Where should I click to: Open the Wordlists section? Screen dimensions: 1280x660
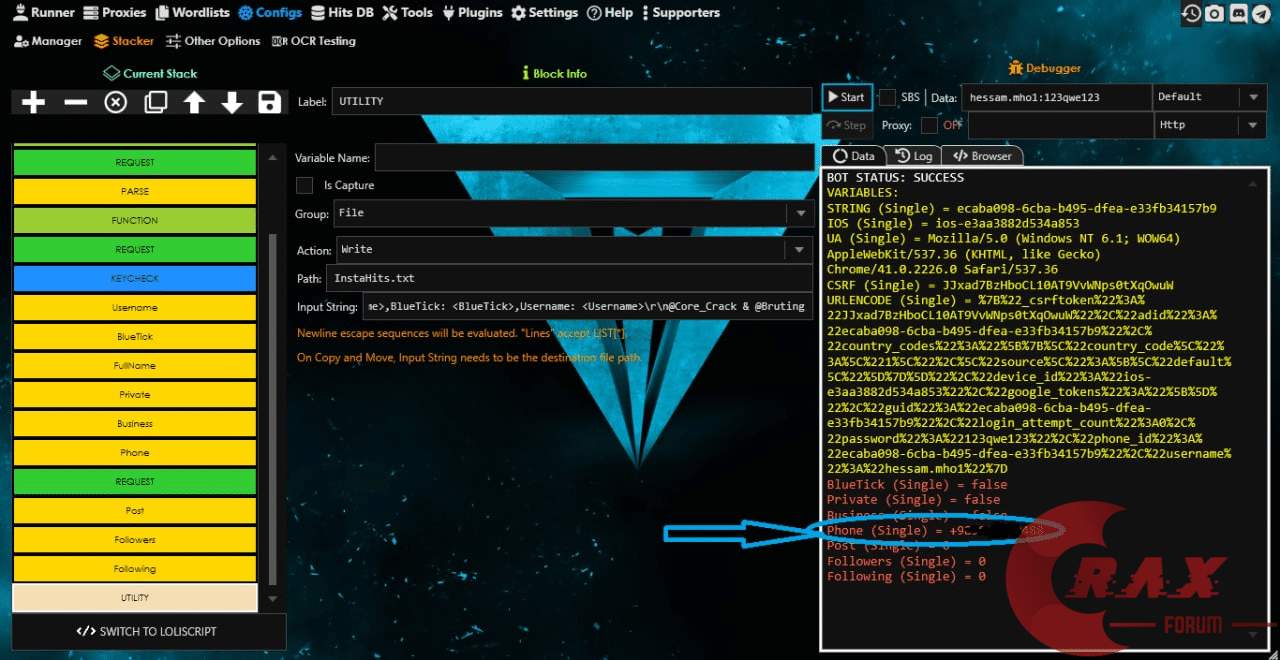[192, 13]
